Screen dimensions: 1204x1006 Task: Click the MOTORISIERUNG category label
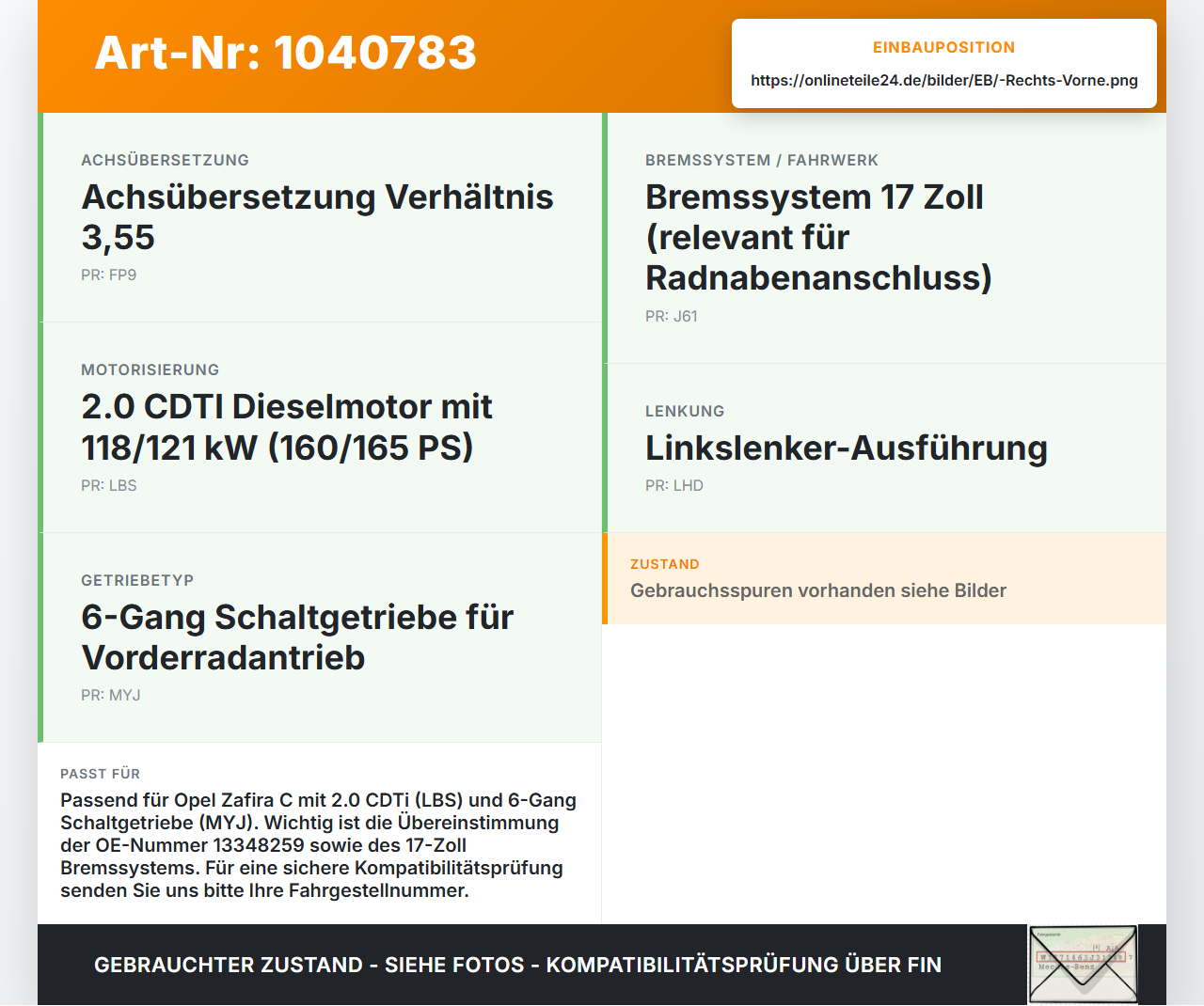(x=150, y=369)
